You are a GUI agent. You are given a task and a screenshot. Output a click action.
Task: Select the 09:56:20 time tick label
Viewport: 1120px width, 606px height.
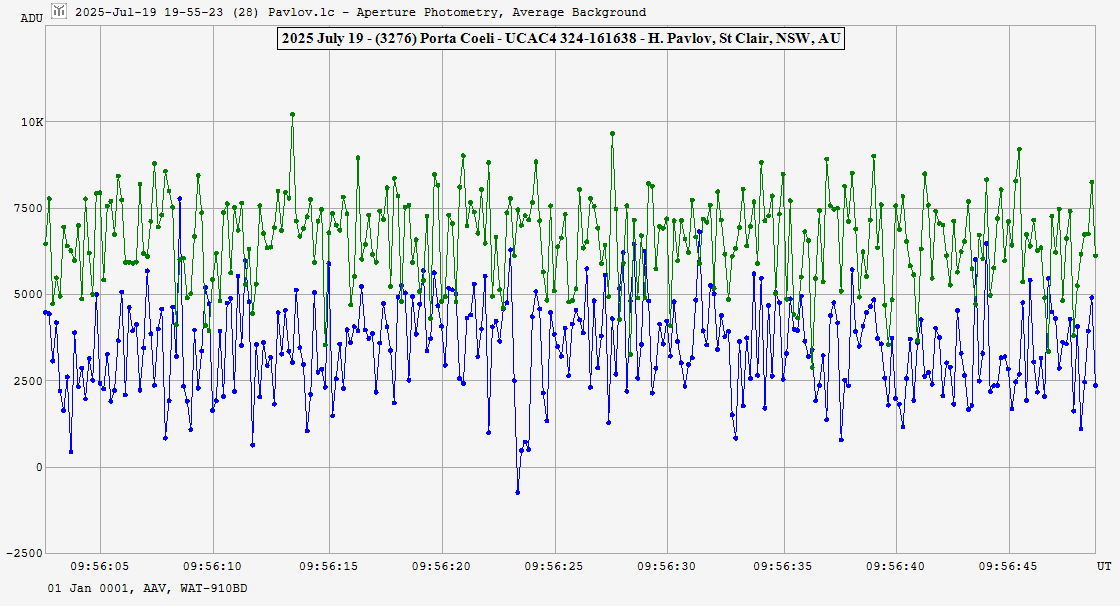coord(442,566)
